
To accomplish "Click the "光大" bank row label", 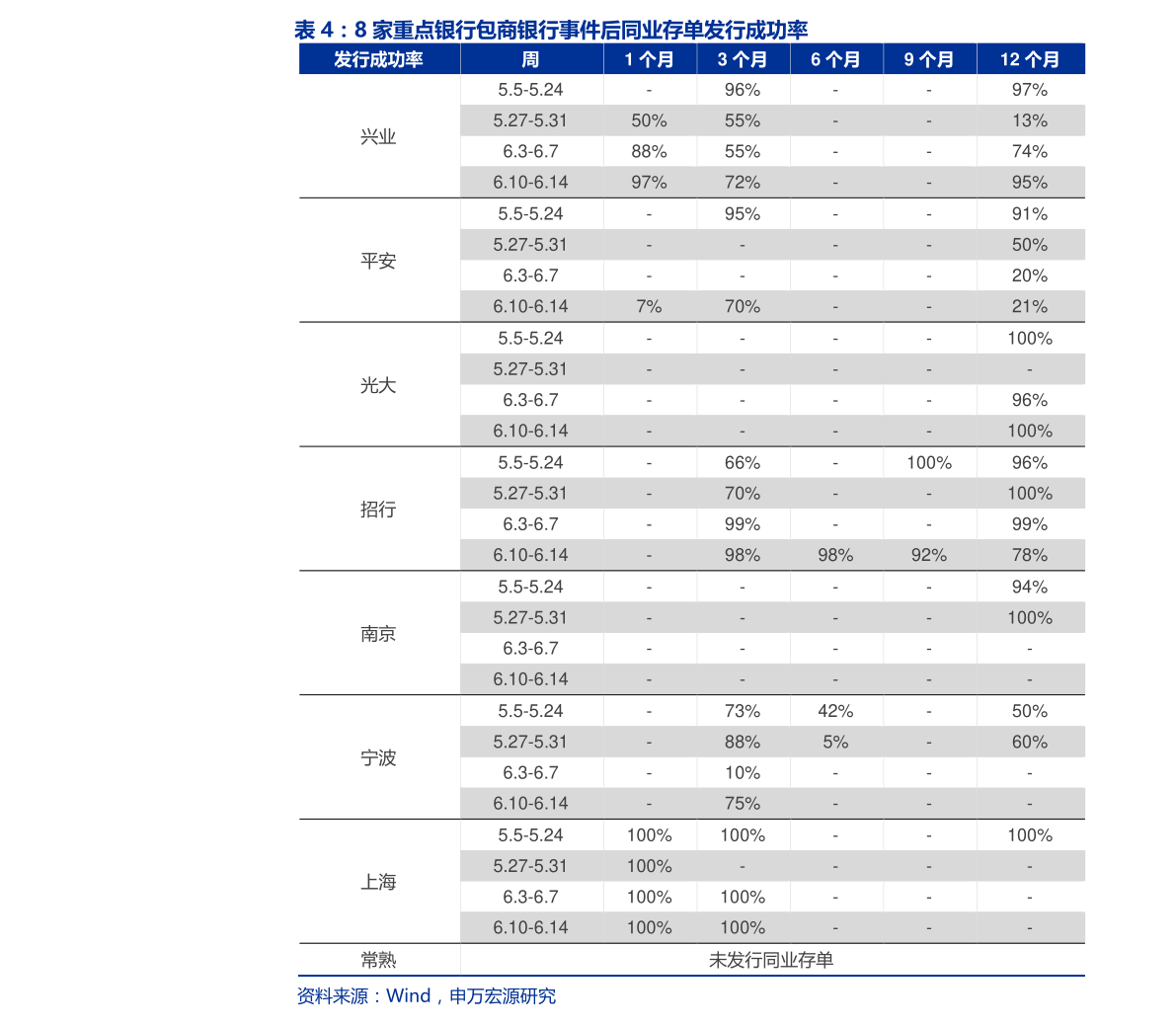I will (x=378, y=385).
